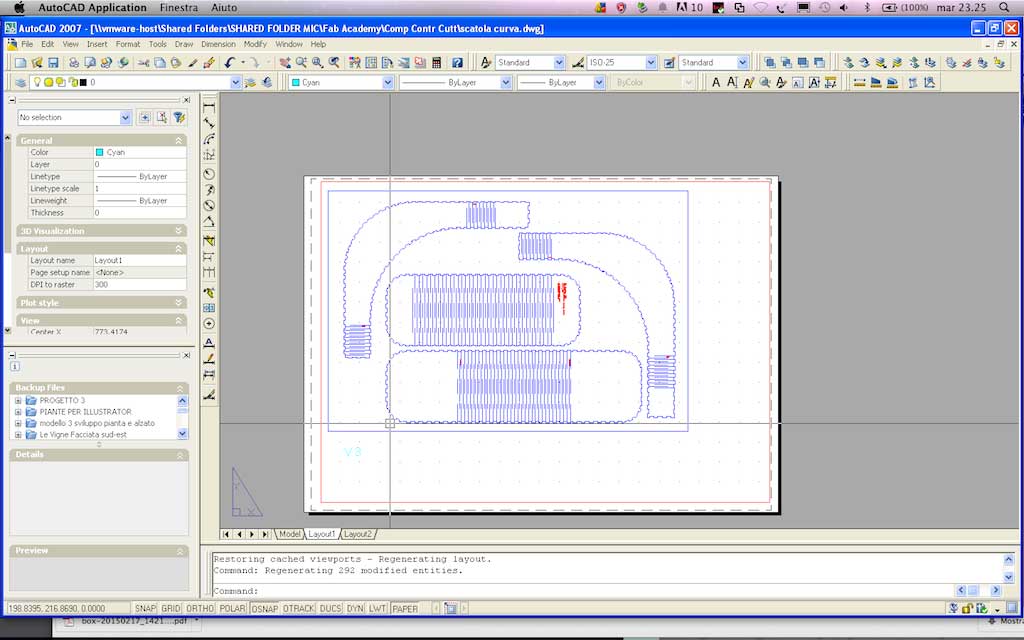Click the Diameter dimension tool
The image size is (1024, 640).
[x=209, y=205]
